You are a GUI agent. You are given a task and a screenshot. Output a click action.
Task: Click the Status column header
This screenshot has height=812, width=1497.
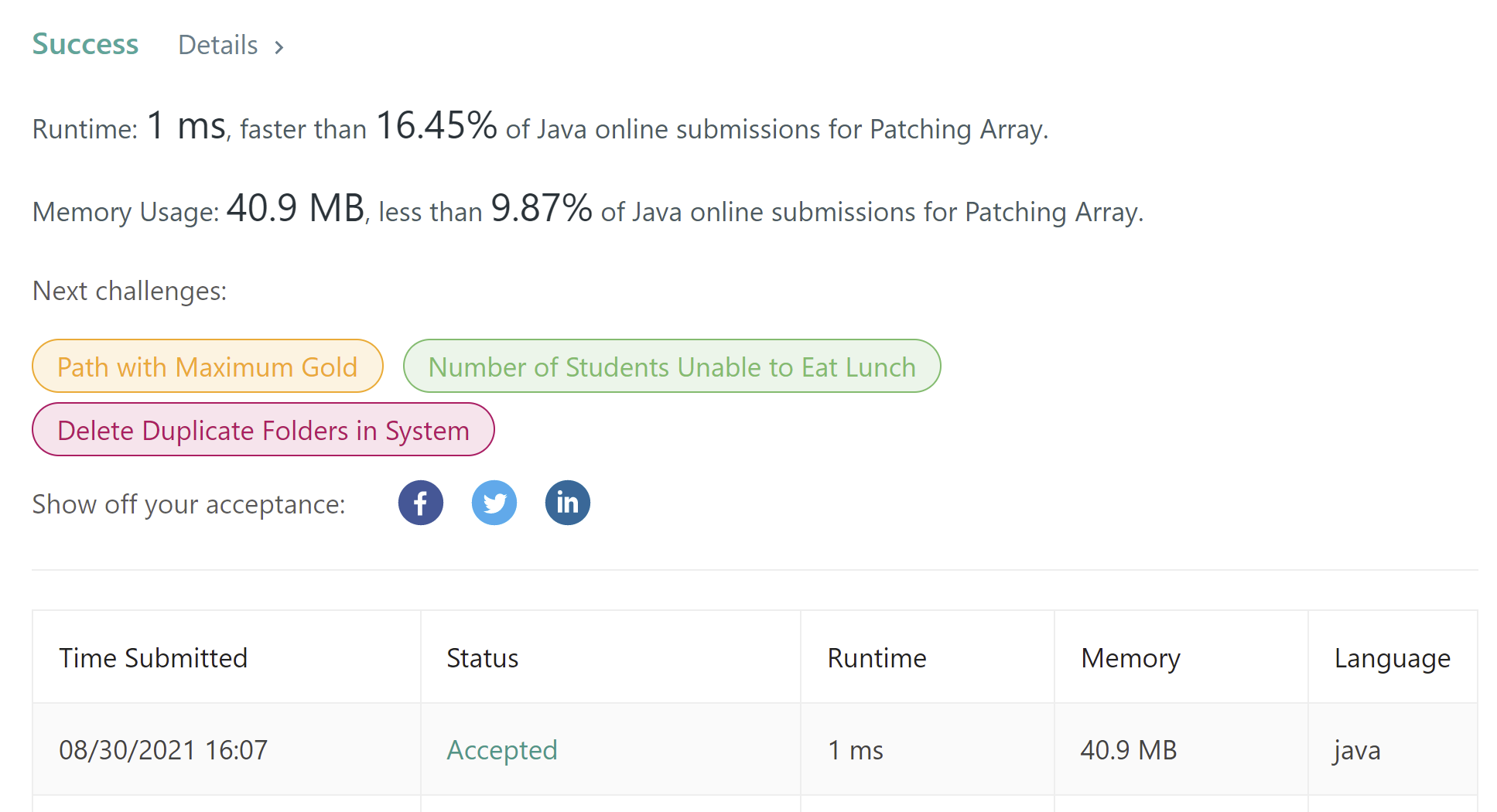[483, 658]
